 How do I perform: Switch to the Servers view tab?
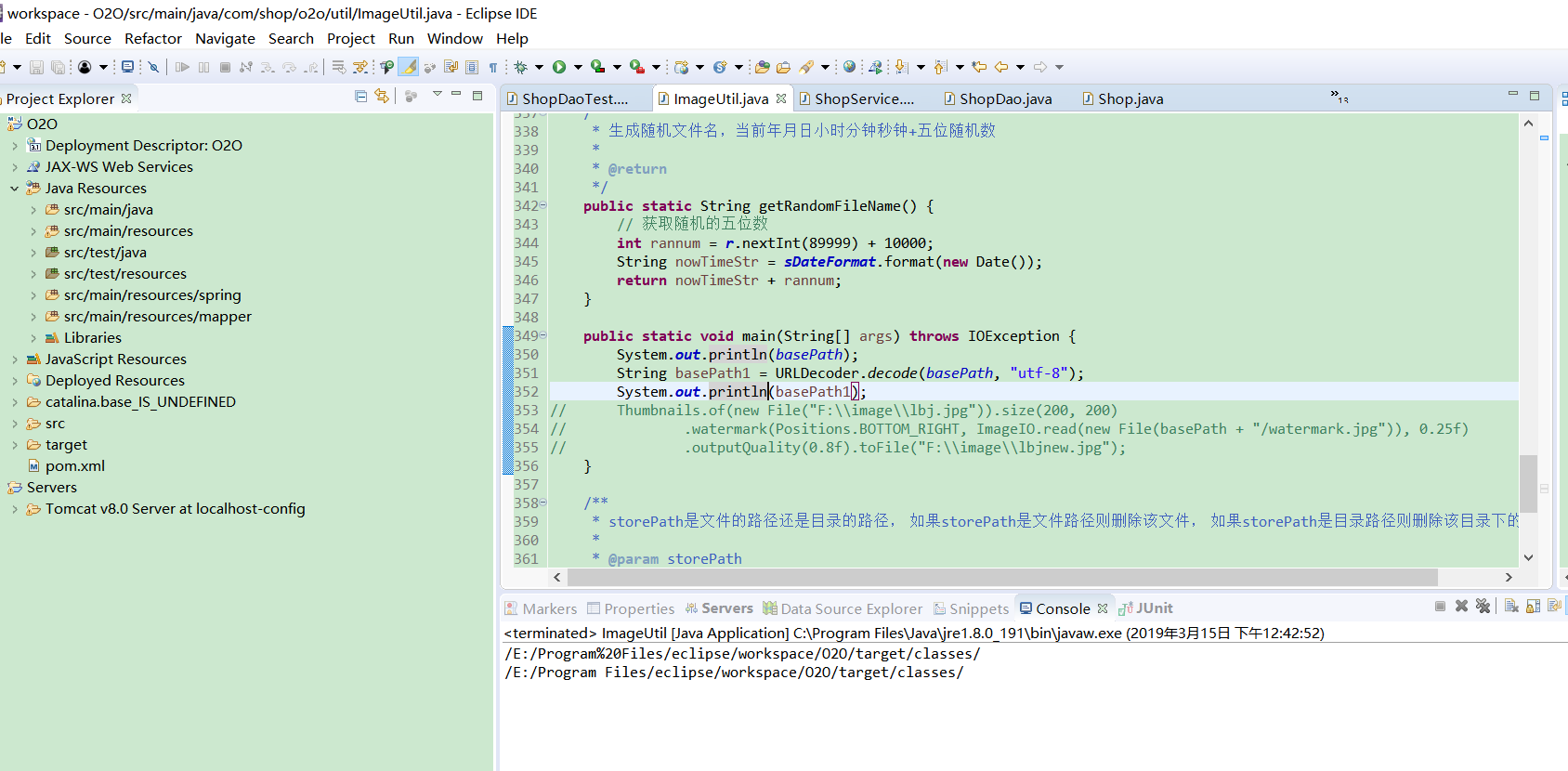[719, 608]
